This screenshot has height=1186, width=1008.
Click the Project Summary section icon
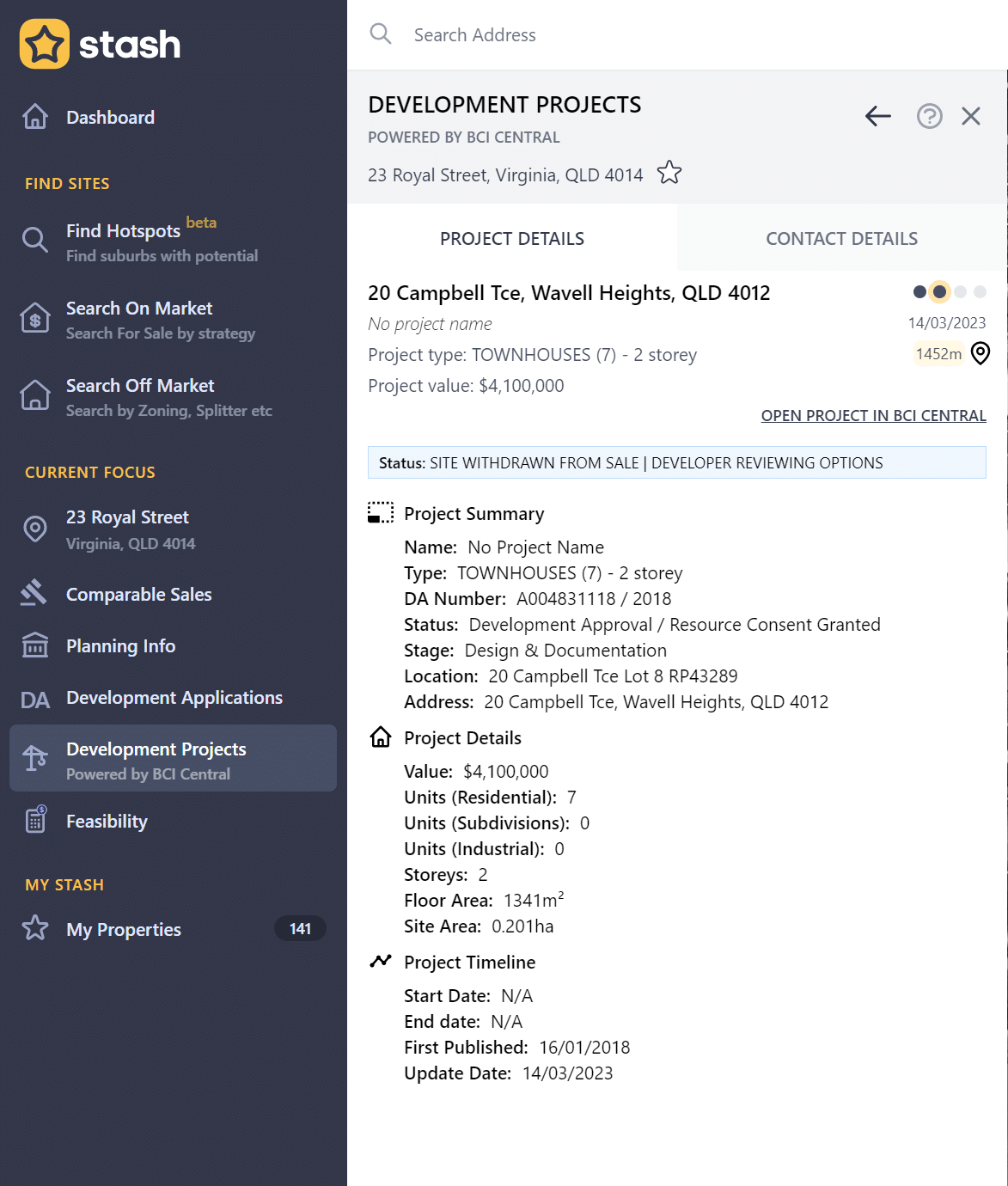[x=381, y=513]
